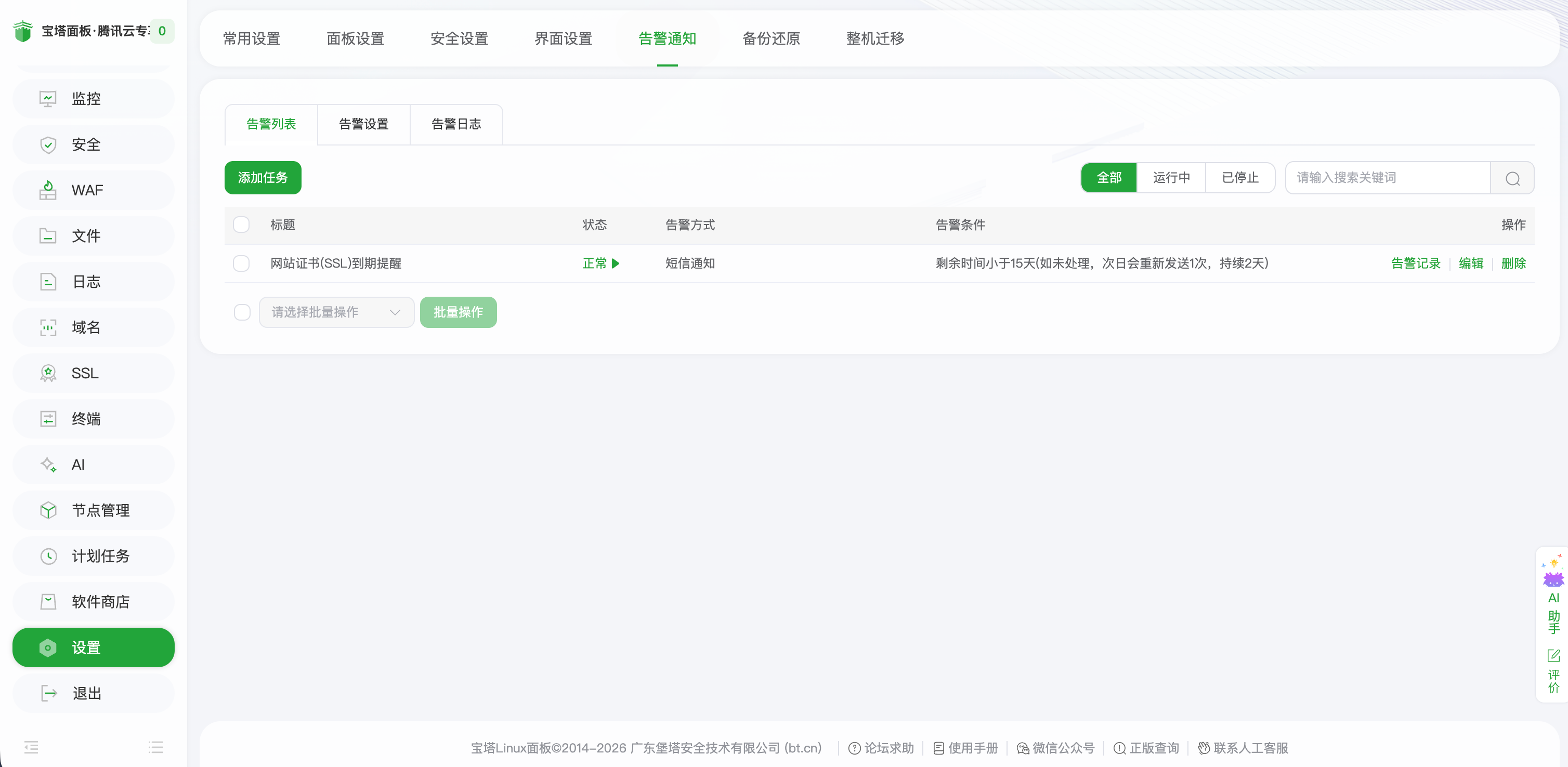Open the 请选择批量操作 dropdown
The image size is (1568, 767).
pyautogui.click(x=336, y=313)
